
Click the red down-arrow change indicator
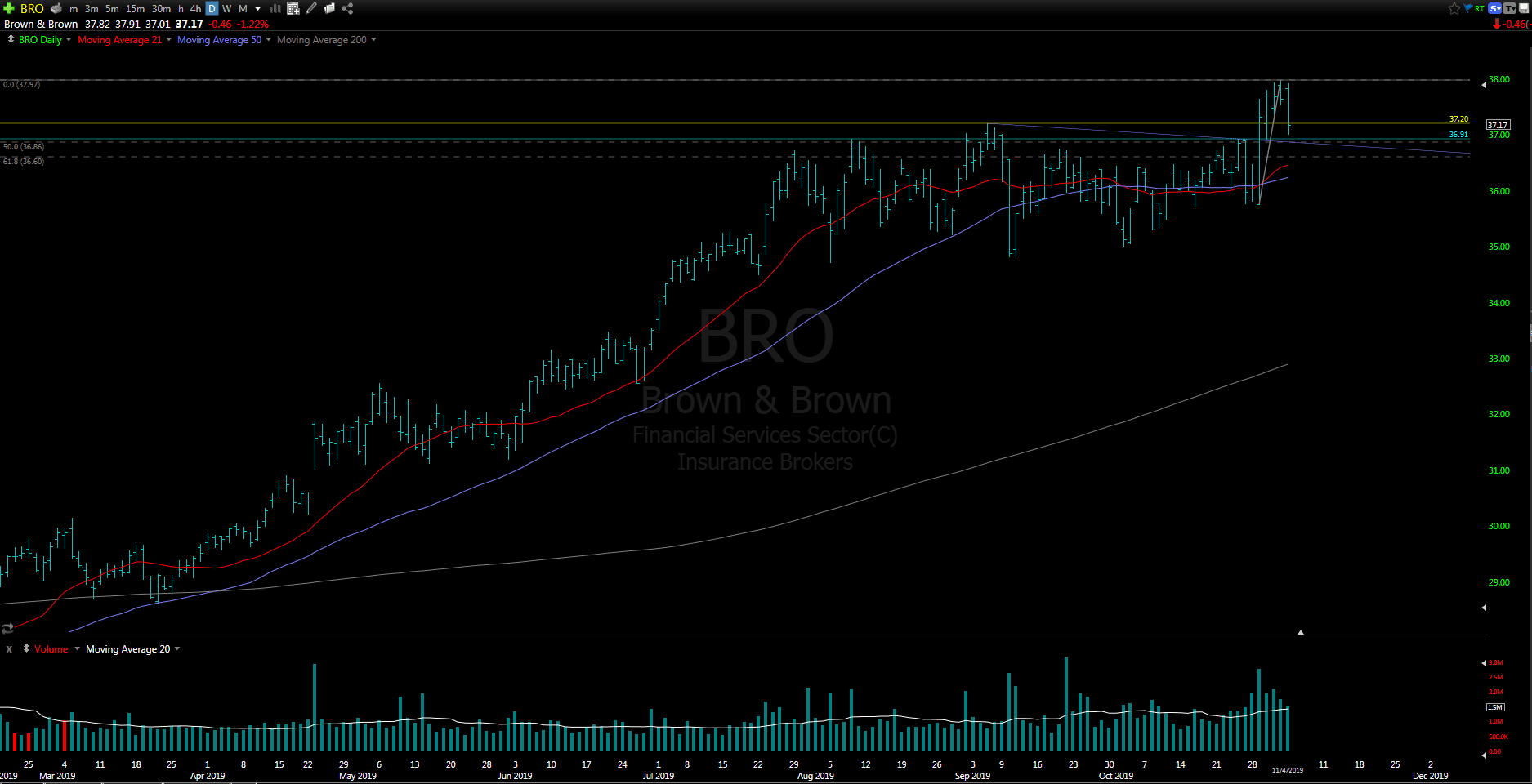pyautogui.click(x=1497, y=24)
